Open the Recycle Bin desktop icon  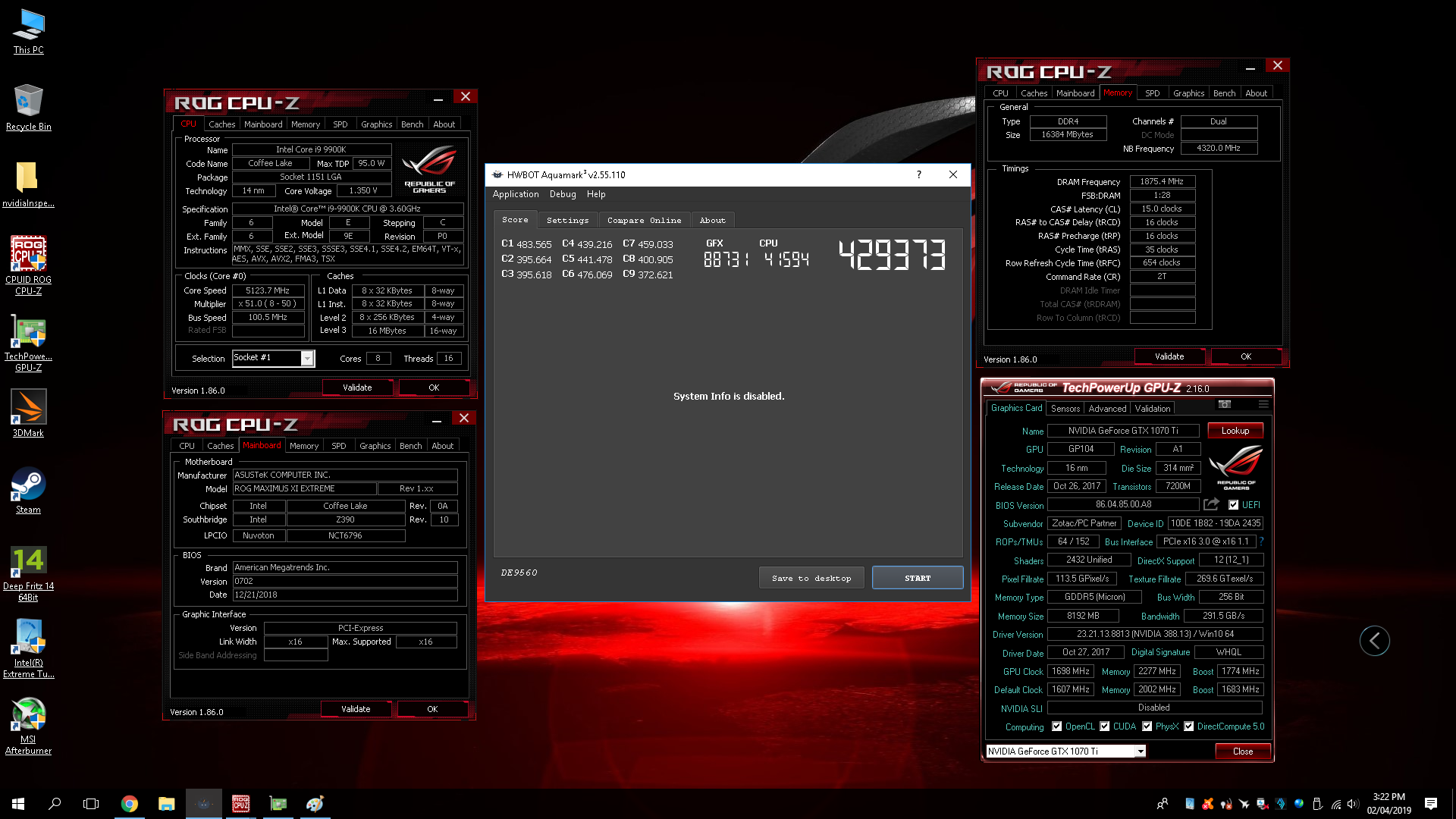click(29, 108)
